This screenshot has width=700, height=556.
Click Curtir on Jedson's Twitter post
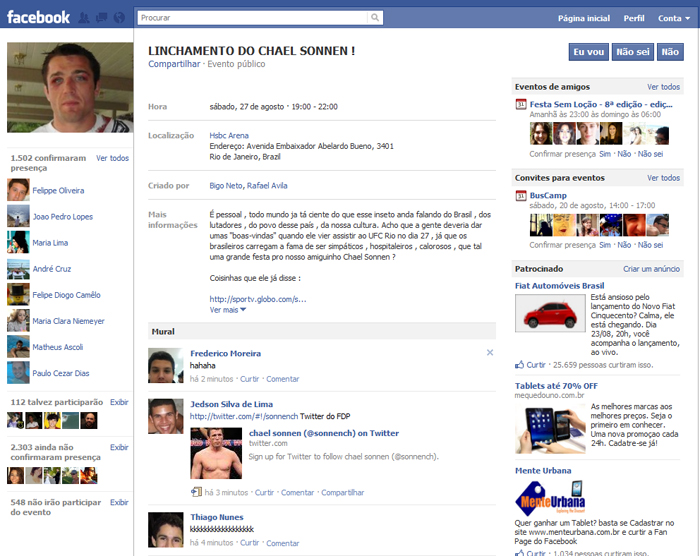pyautogui.click(x=264, y=493)
